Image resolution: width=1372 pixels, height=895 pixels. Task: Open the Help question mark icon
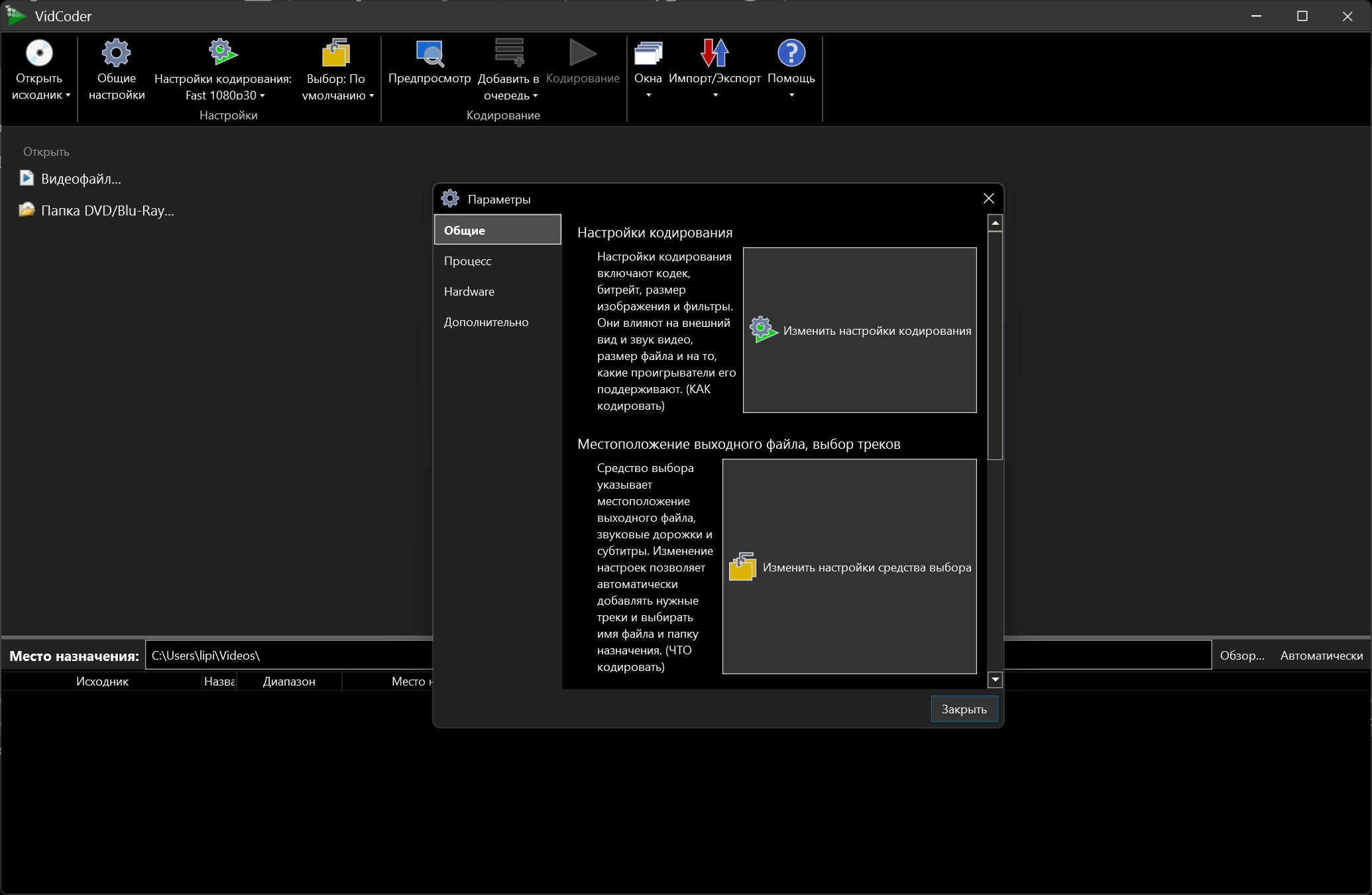(x=791, y=53)
